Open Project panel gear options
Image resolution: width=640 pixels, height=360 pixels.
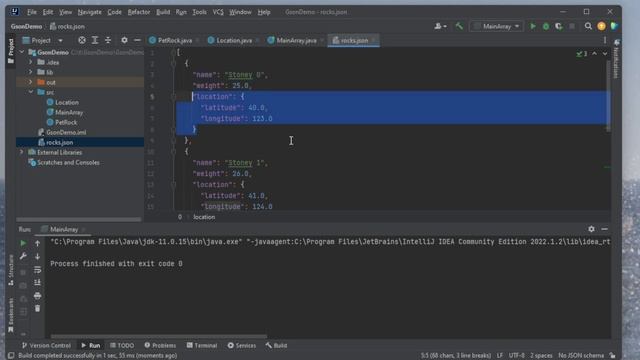(x=124, y=40)
